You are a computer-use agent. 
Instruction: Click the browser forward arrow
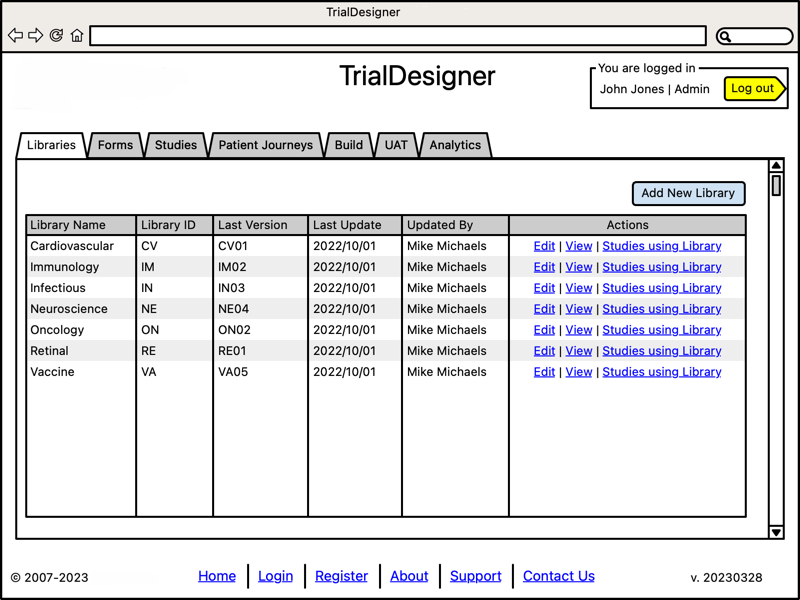[37, 35]
